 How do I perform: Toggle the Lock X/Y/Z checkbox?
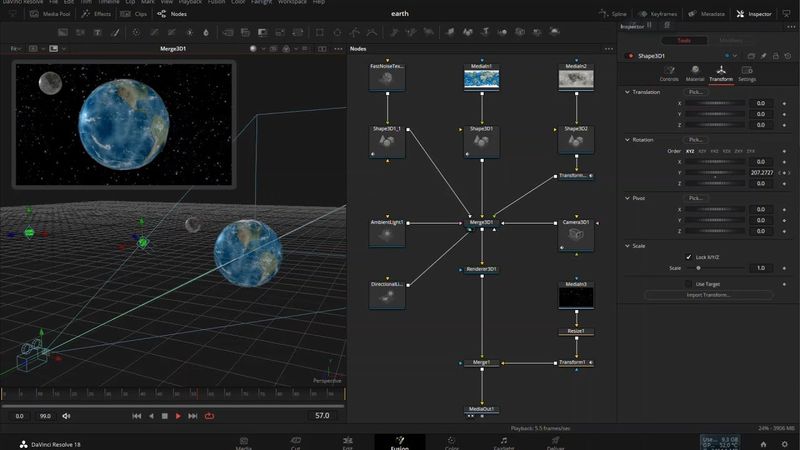[x=688, y=257]
